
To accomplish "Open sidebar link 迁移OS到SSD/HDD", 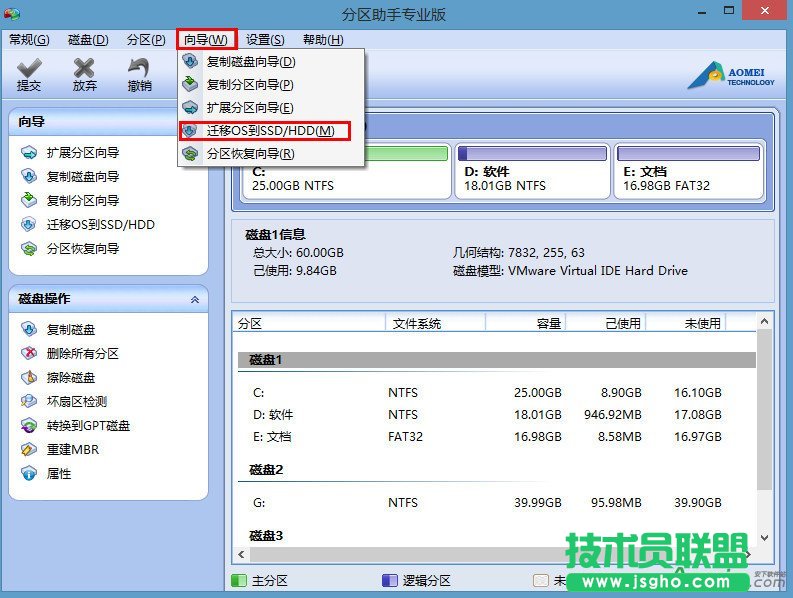I will [x=101, y=224].
